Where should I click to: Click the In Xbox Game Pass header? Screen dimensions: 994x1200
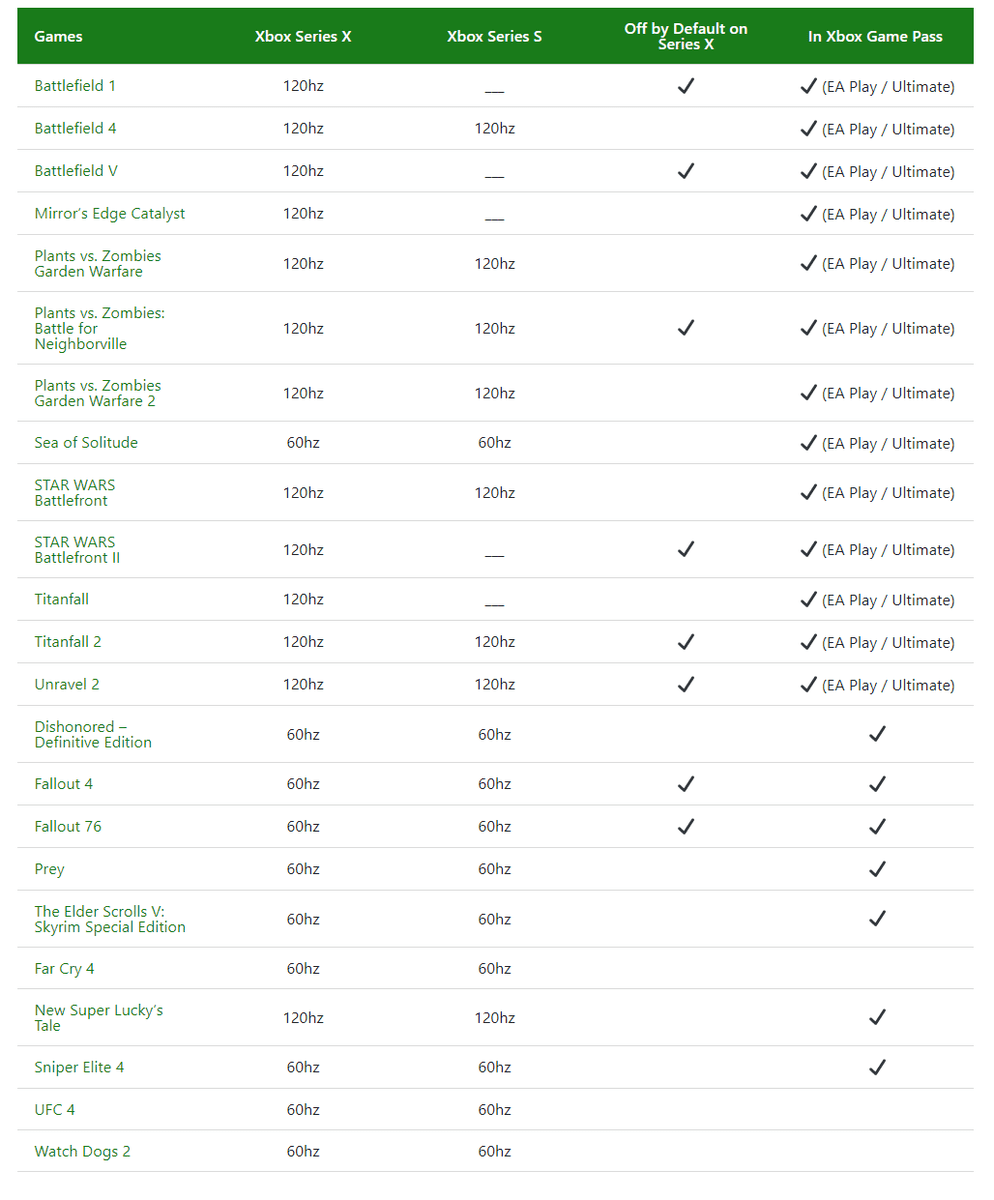click(876, 37)
